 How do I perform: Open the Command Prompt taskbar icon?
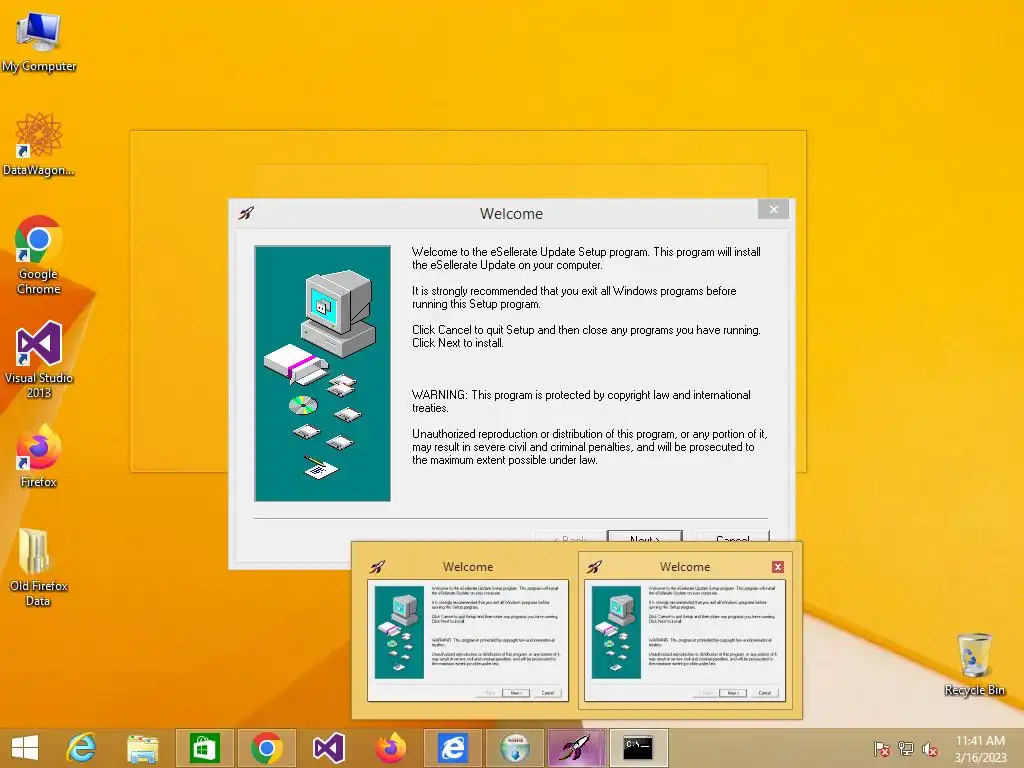pyautogui.click(x=638, y=748)
